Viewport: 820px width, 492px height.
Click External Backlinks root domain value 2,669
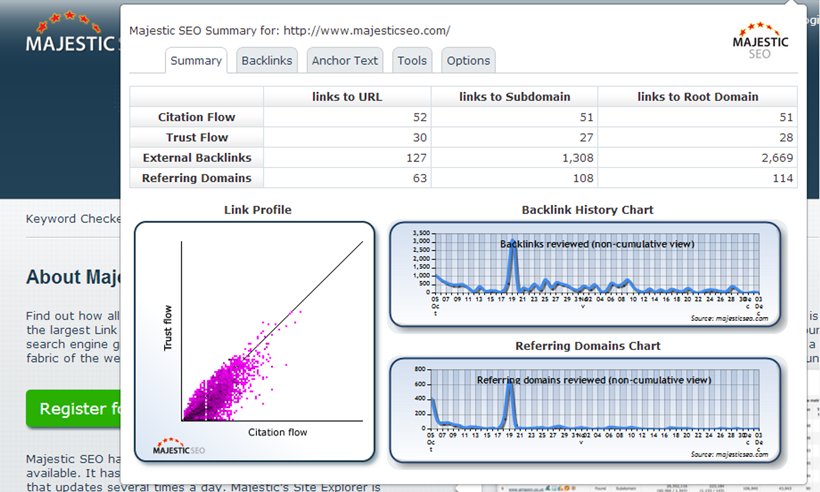coord(777,158)
